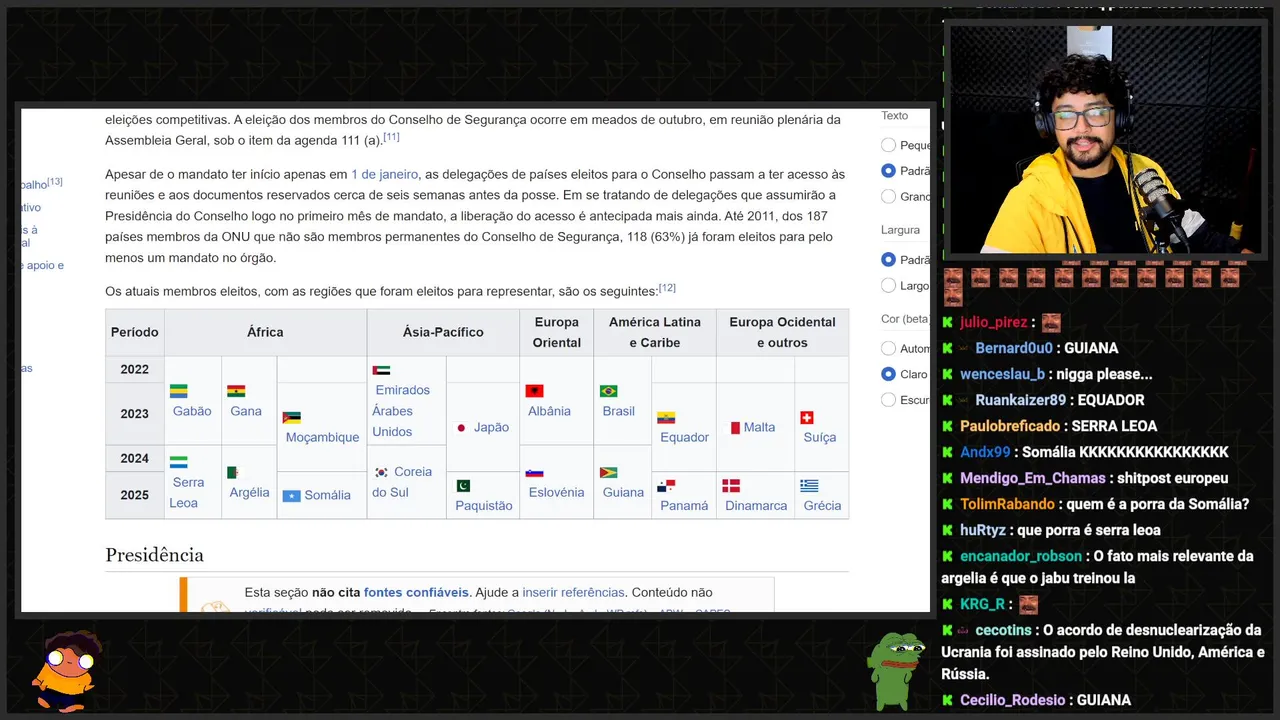
Task: Click the Moçambique flag icon
Action: click(x=292, y=417)
